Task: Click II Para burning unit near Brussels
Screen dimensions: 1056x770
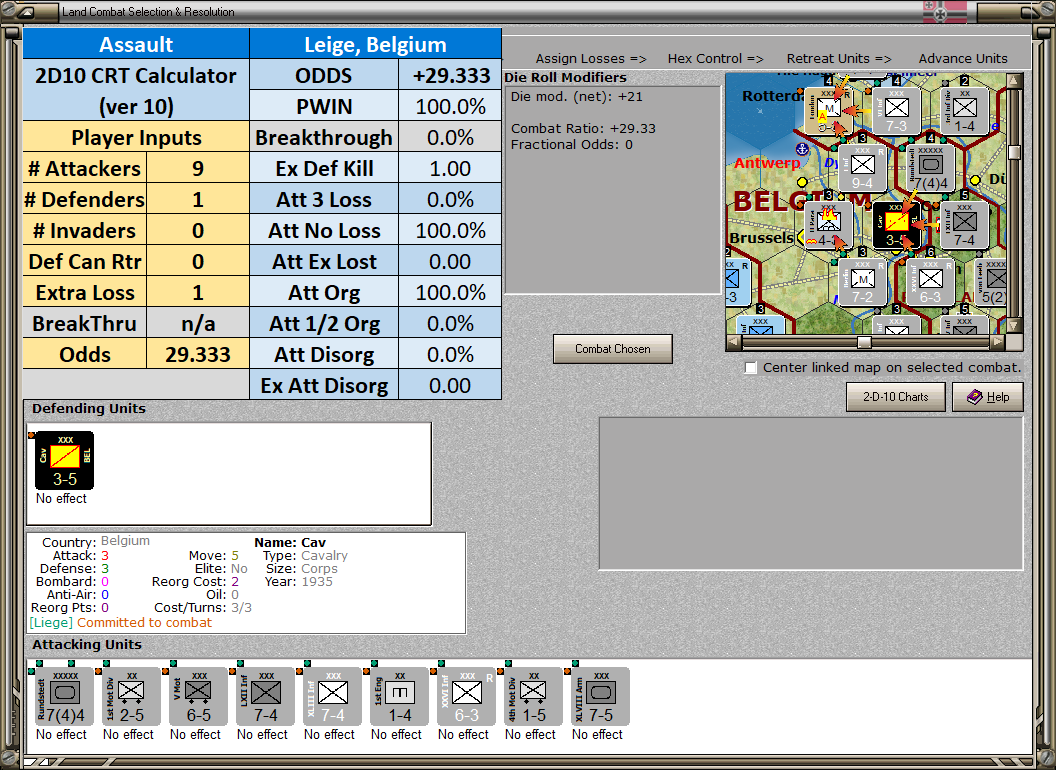Action: (829, 225)
